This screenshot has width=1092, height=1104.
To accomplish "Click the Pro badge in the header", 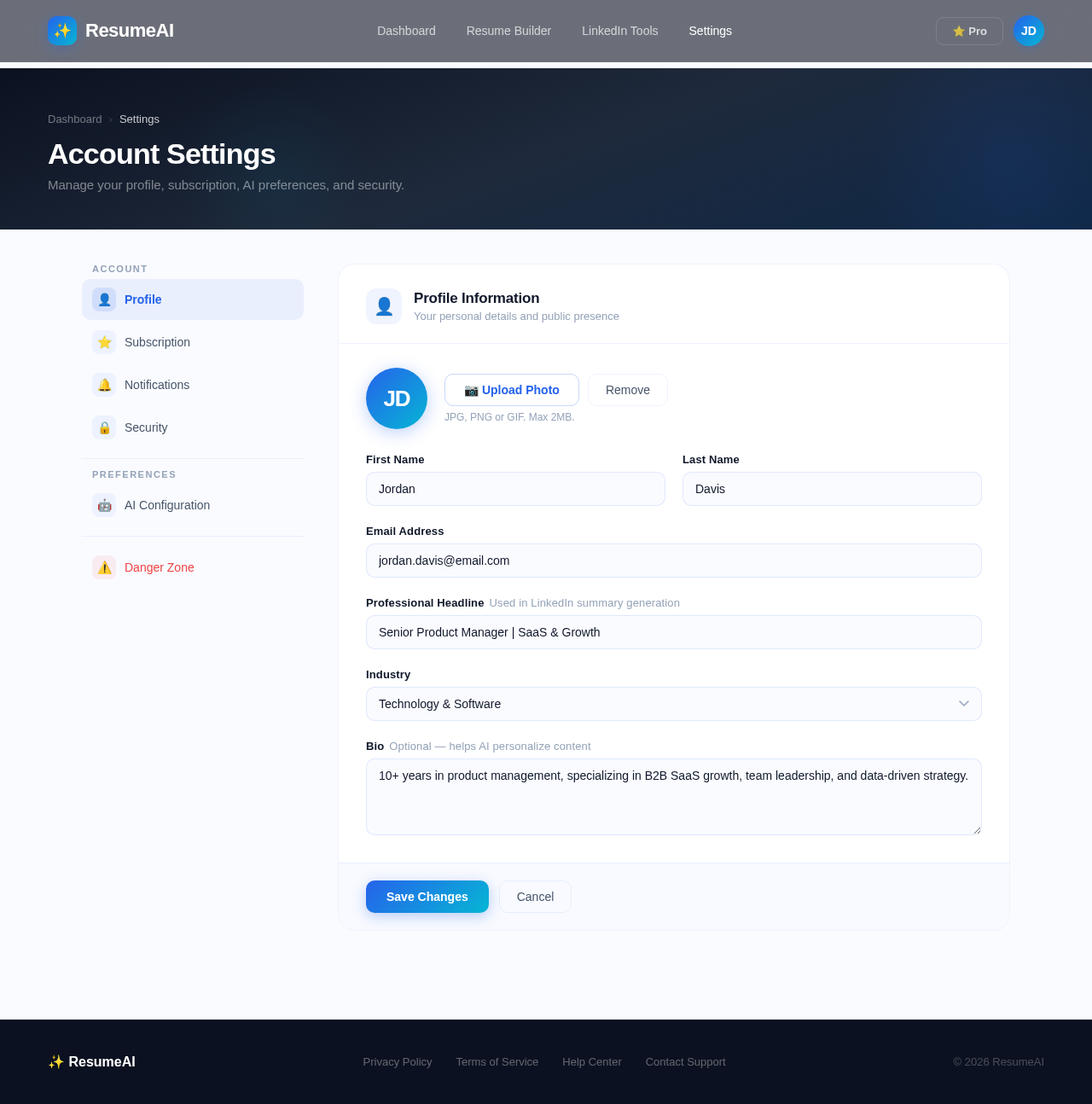I will [x=969, y=31].
